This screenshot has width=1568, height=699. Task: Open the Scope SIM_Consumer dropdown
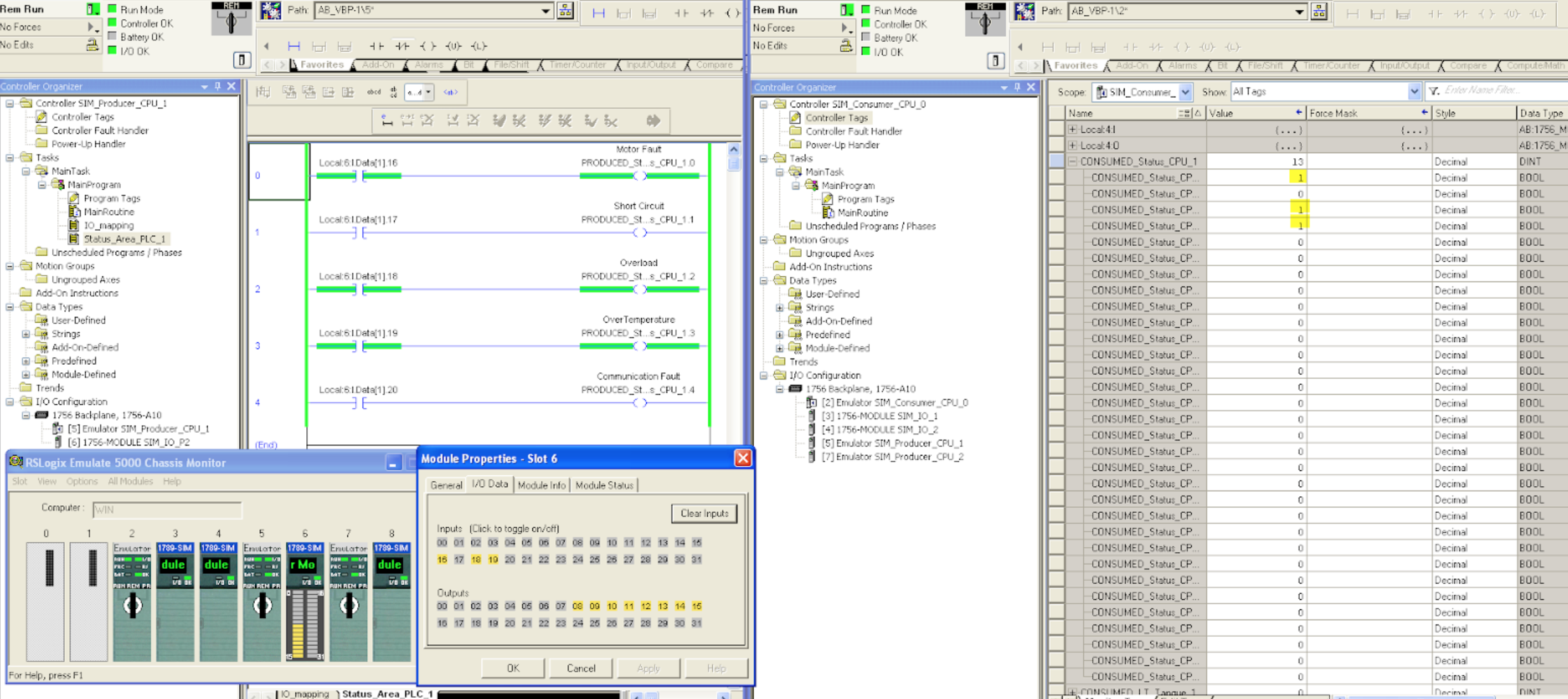coord(1185,92)
